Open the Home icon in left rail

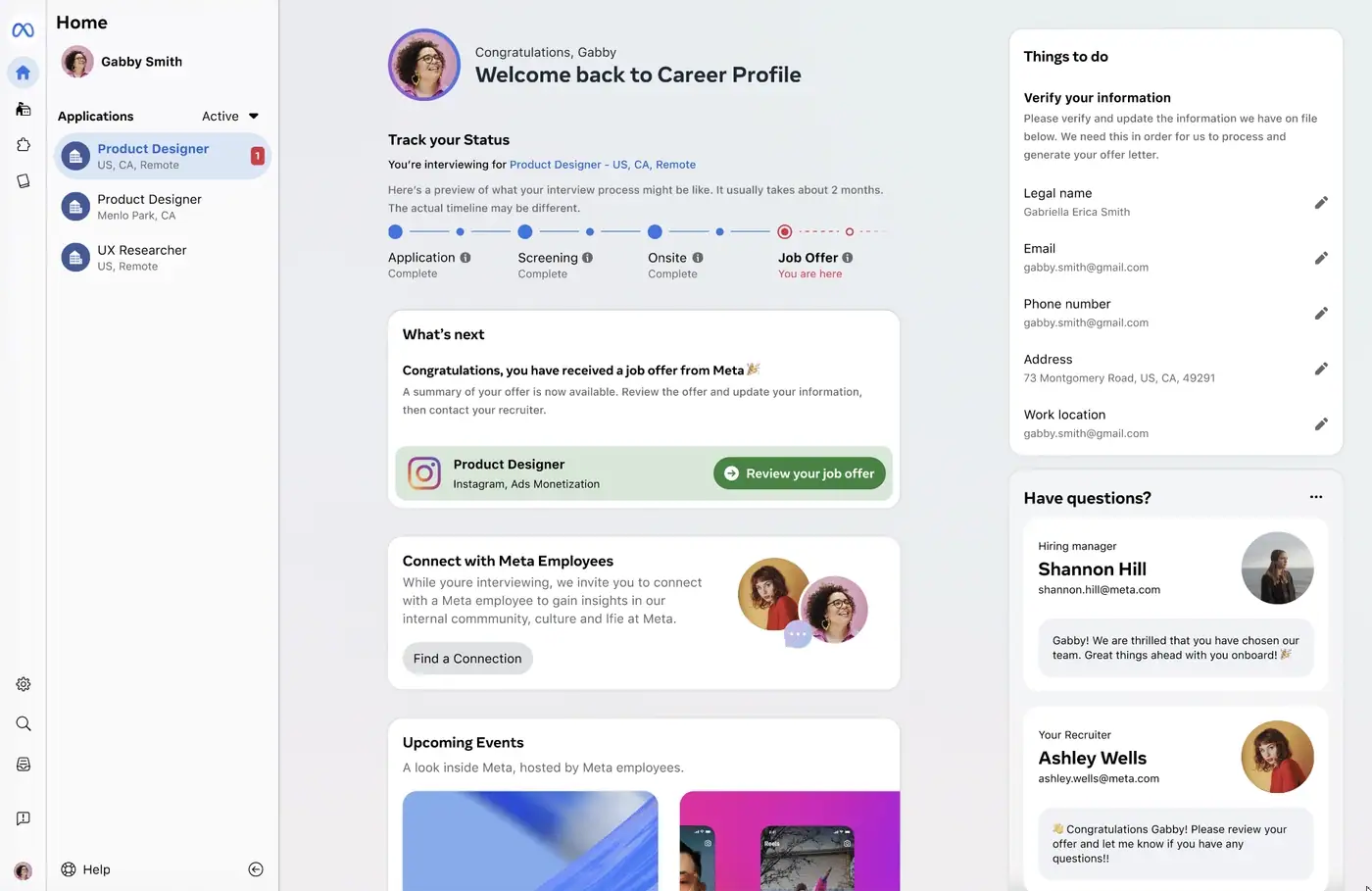[x=23, y=73]
